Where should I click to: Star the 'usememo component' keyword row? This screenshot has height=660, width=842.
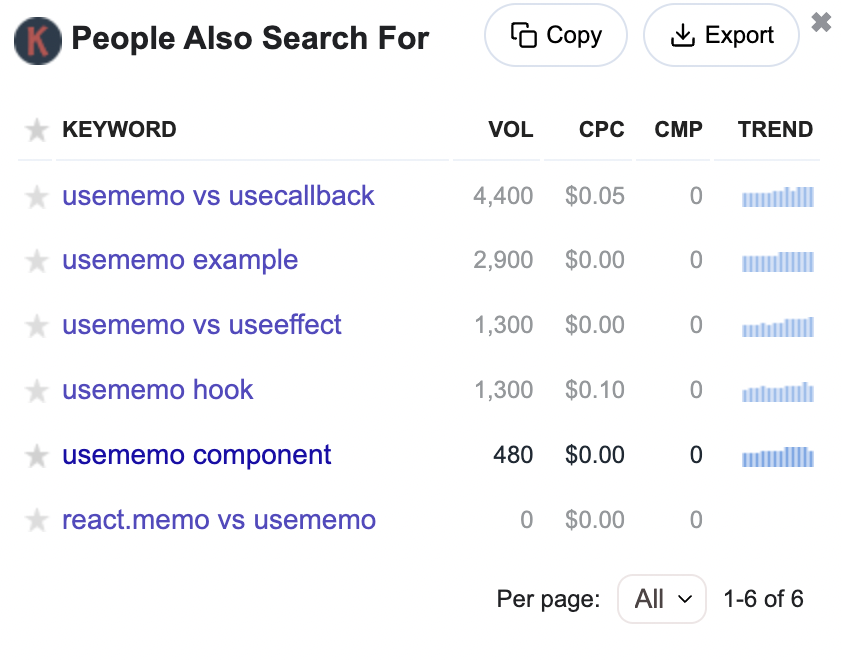point(37,457)
